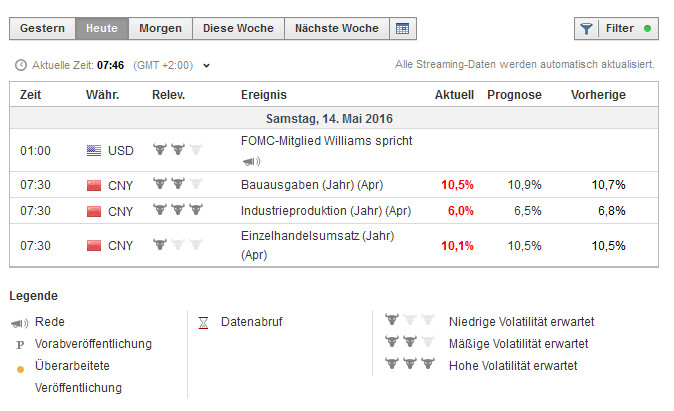Open FOMC-Mitglied Williams spricht event
Image resolution: width=674 pixels, height=411 pixels.
[326, 141]
